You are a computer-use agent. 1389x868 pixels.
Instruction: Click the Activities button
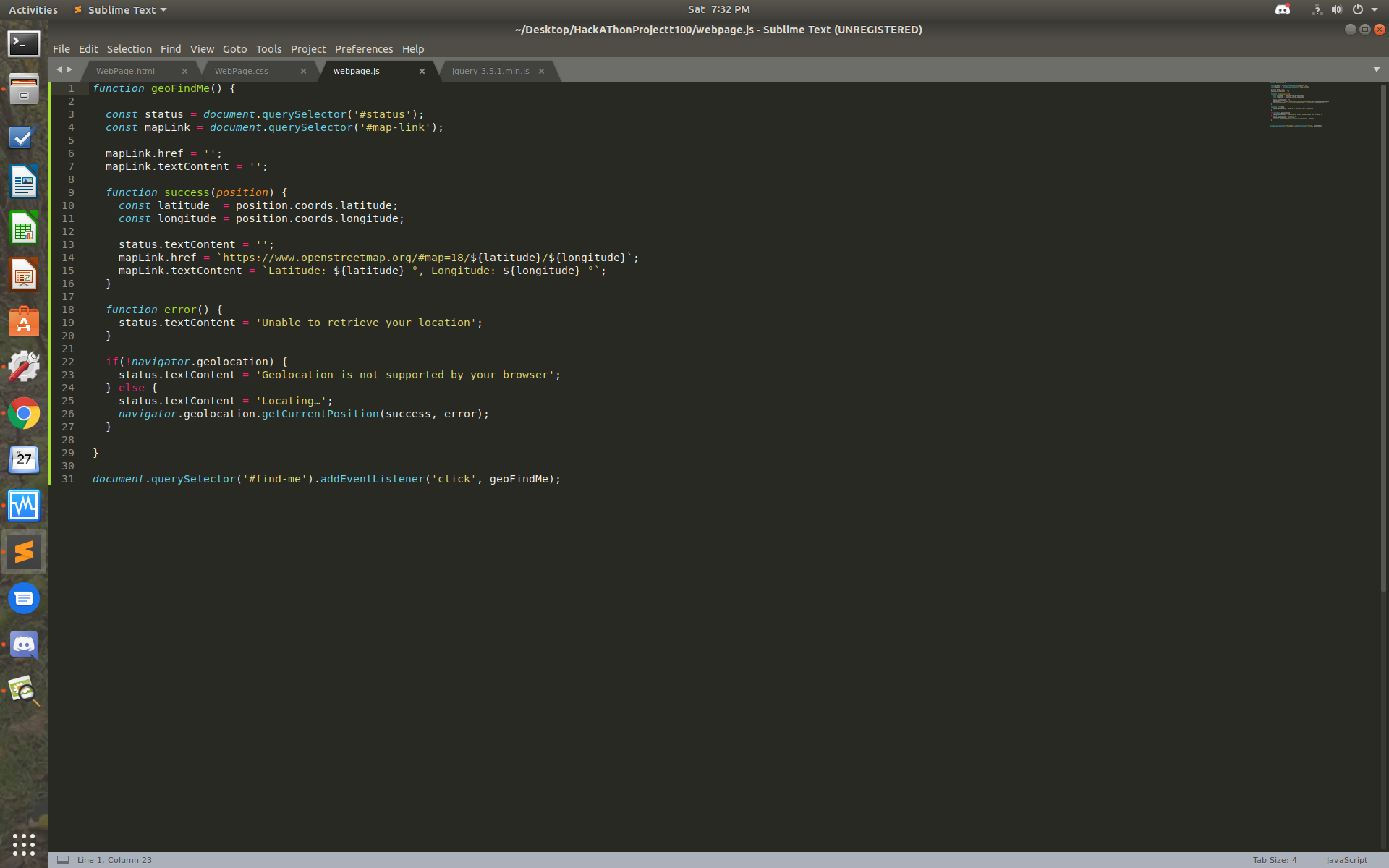[33, 9]
